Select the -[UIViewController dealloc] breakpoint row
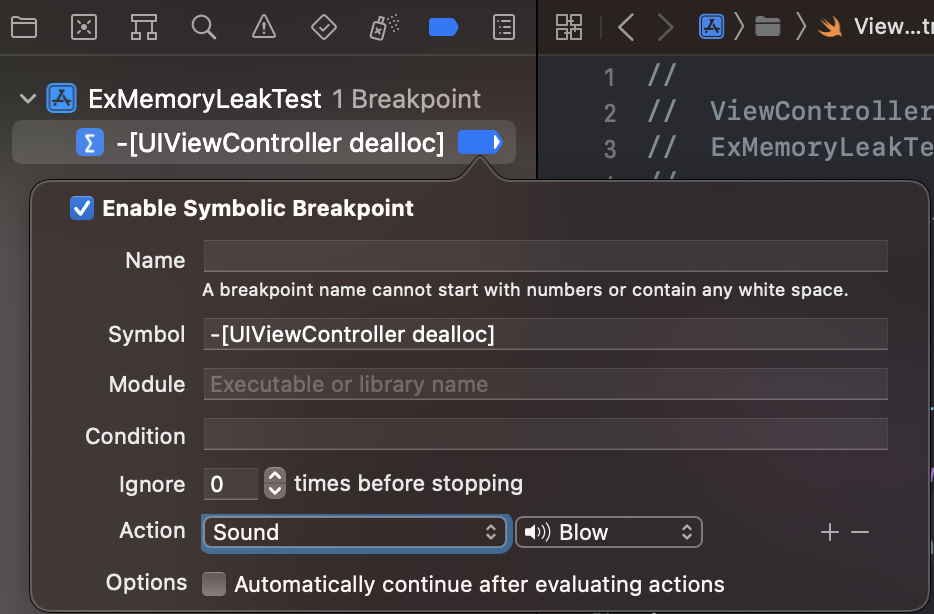 [264, 143]
